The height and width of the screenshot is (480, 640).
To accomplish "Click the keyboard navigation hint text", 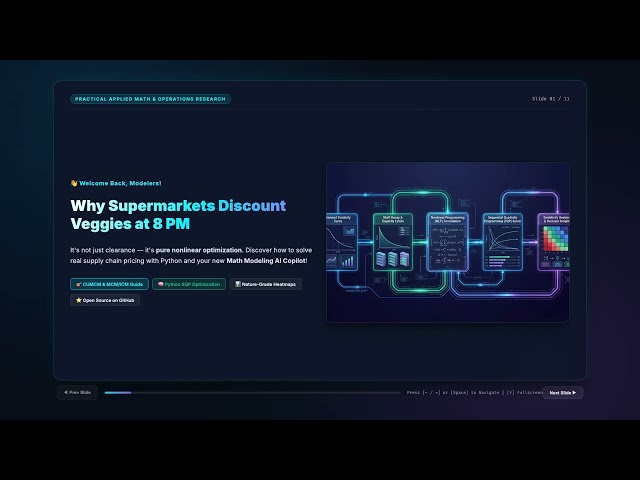I will point(474,393).
